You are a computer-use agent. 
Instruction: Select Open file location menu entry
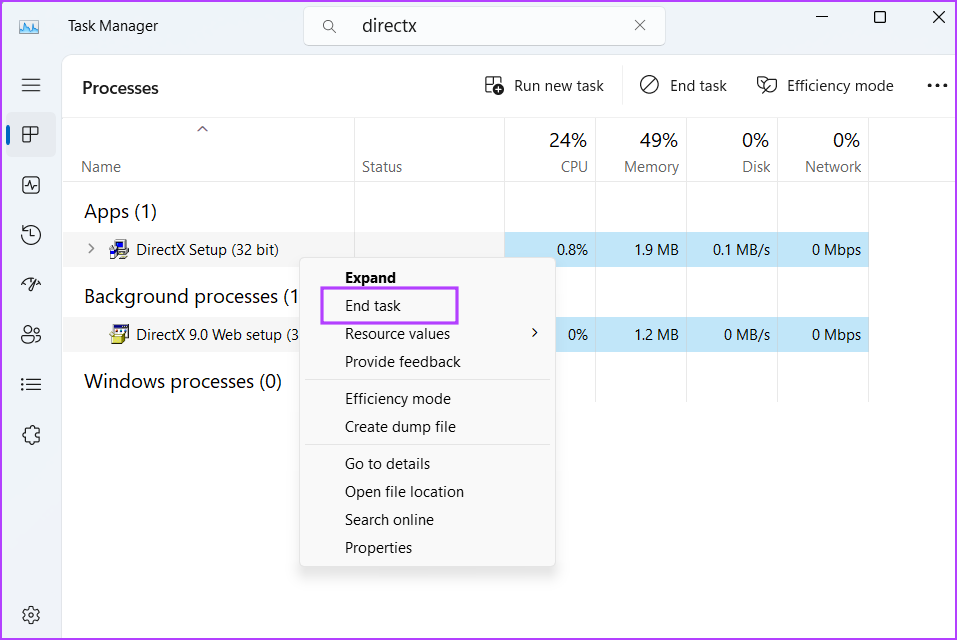(404, 492)
